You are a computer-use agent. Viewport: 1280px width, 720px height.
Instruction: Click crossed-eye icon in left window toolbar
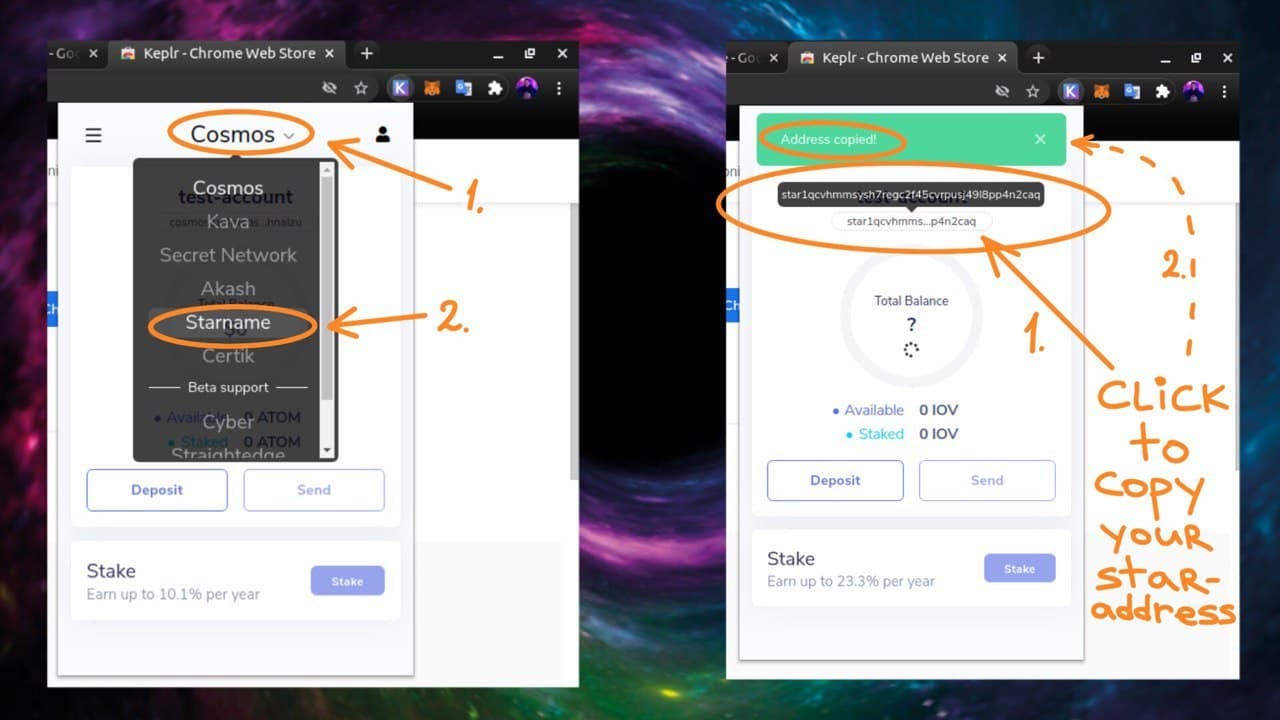coord(329,88)
